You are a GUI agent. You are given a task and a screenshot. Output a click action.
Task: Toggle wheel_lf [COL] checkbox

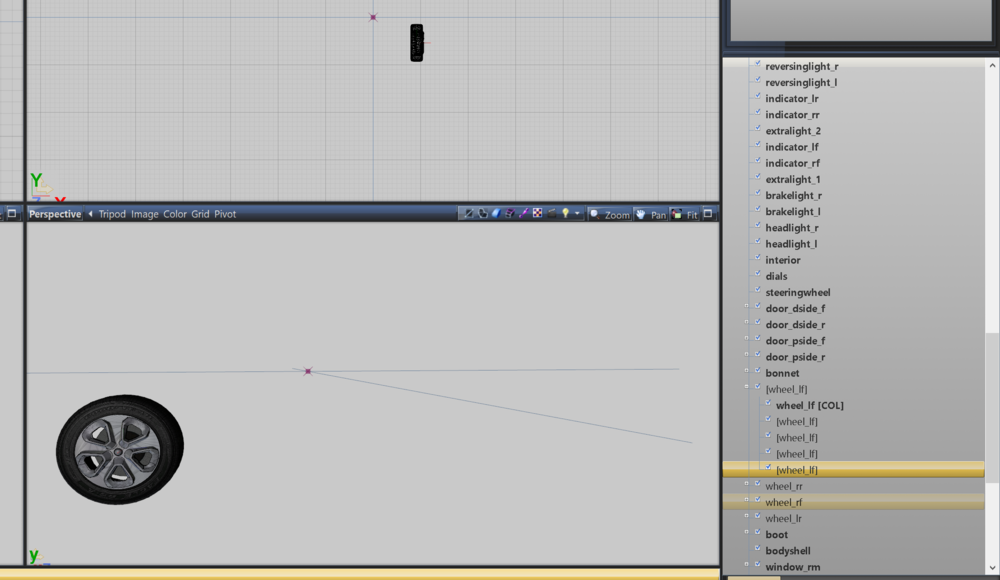(768, 403)
